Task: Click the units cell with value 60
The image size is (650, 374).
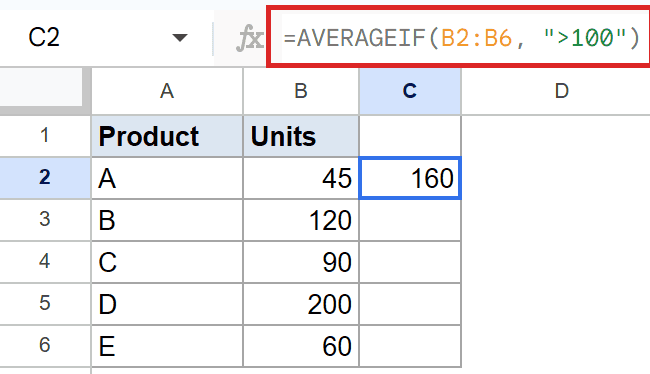Action: [x=301, y=346]
